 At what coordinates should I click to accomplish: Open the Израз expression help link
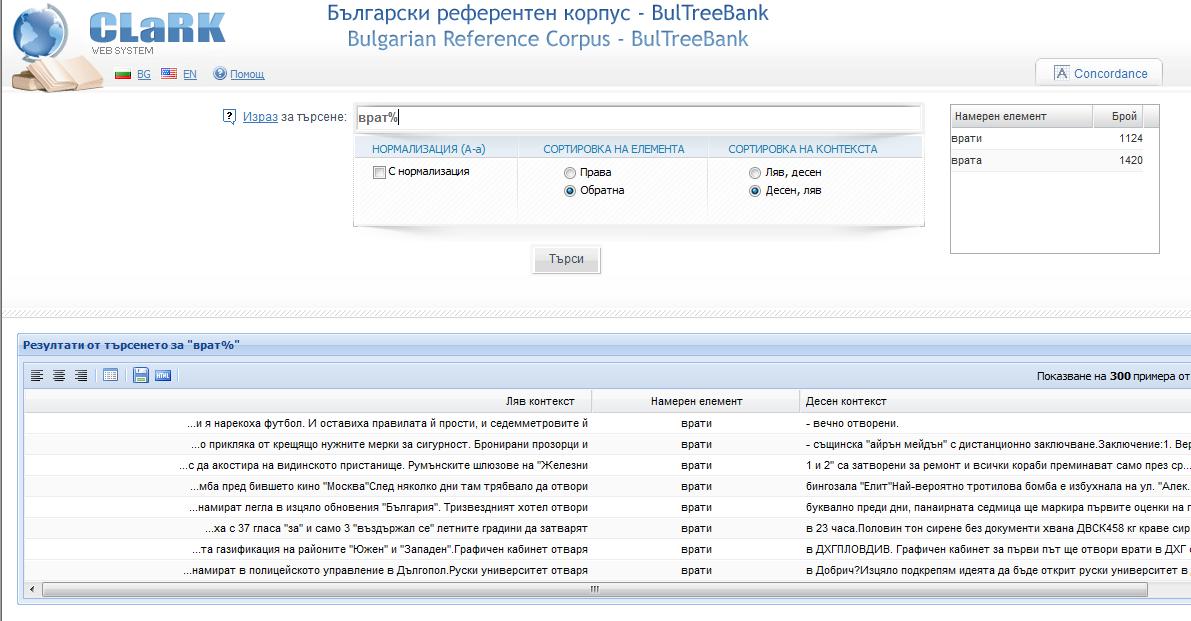tap(261, 117)
